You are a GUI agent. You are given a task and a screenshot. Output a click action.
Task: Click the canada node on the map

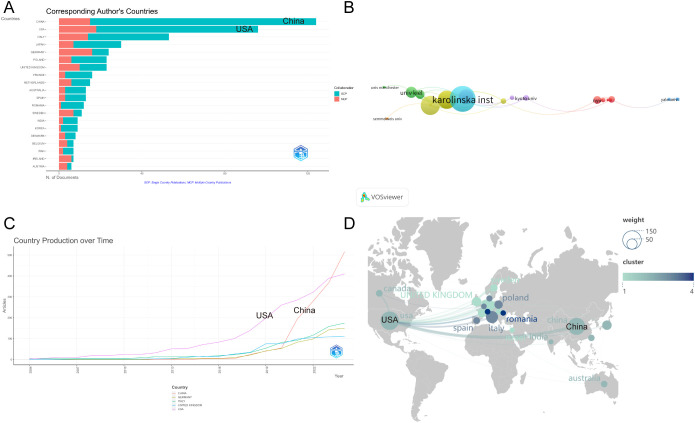click(379, 293)
